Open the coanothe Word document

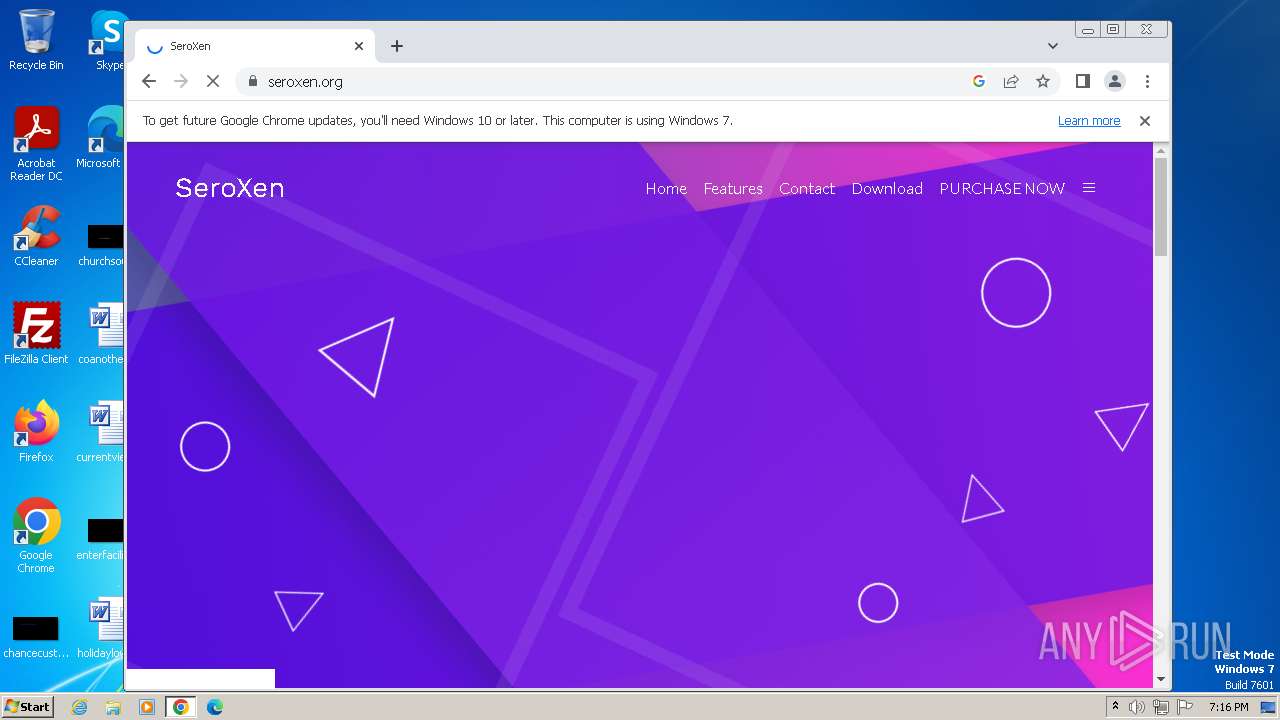point(101,334)
